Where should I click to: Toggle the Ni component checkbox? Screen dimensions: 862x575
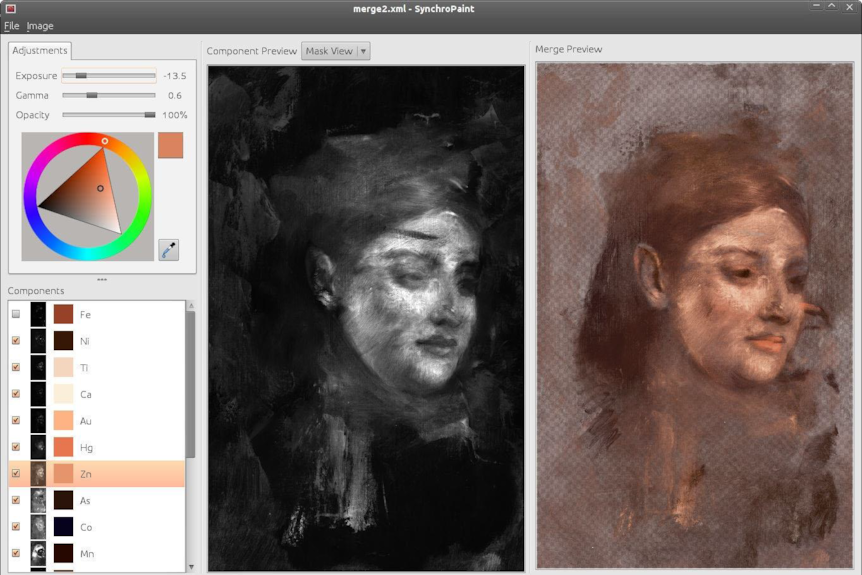coord(16,341)
